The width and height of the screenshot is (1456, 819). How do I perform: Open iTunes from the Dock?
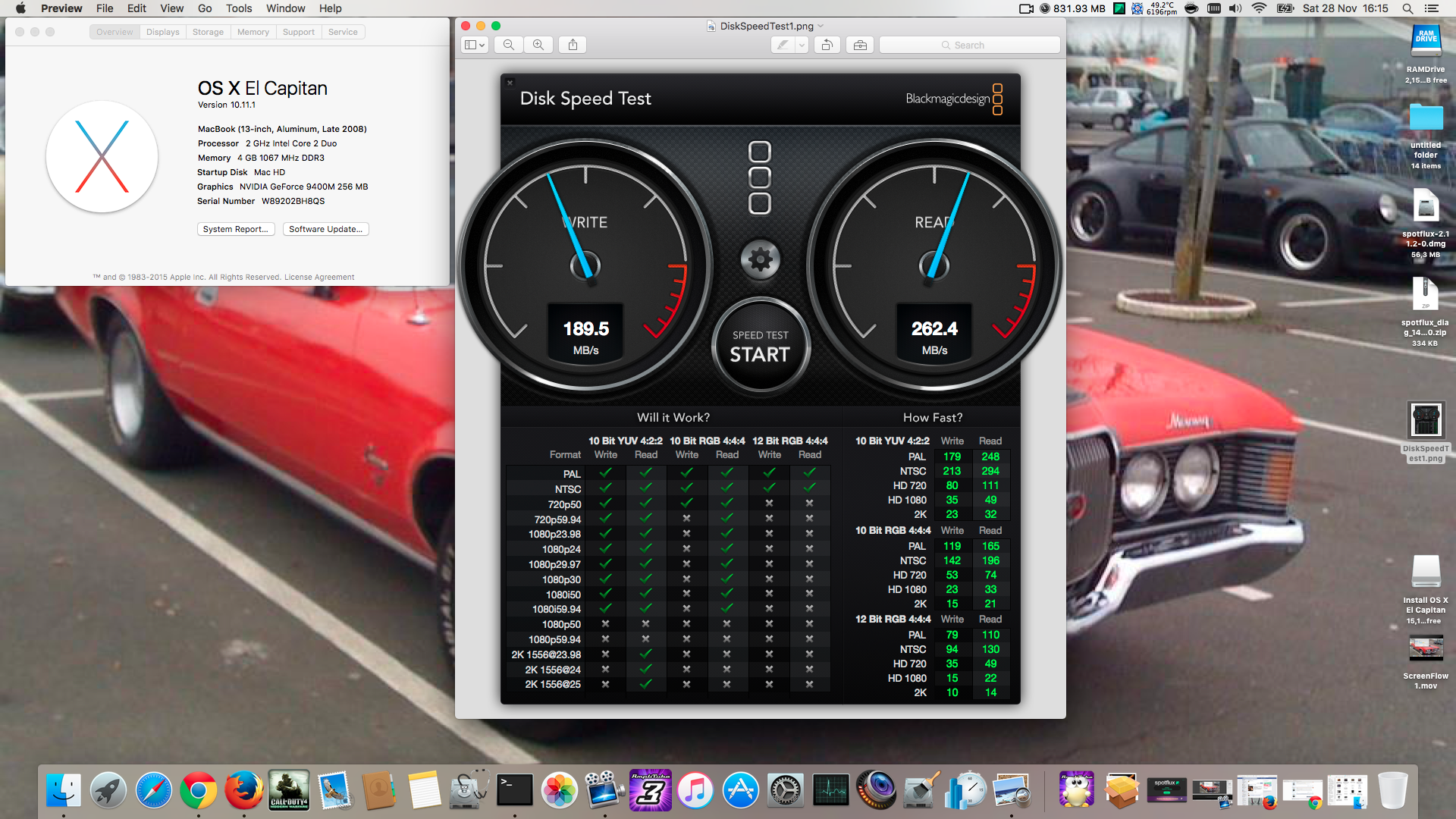[695, 791]
